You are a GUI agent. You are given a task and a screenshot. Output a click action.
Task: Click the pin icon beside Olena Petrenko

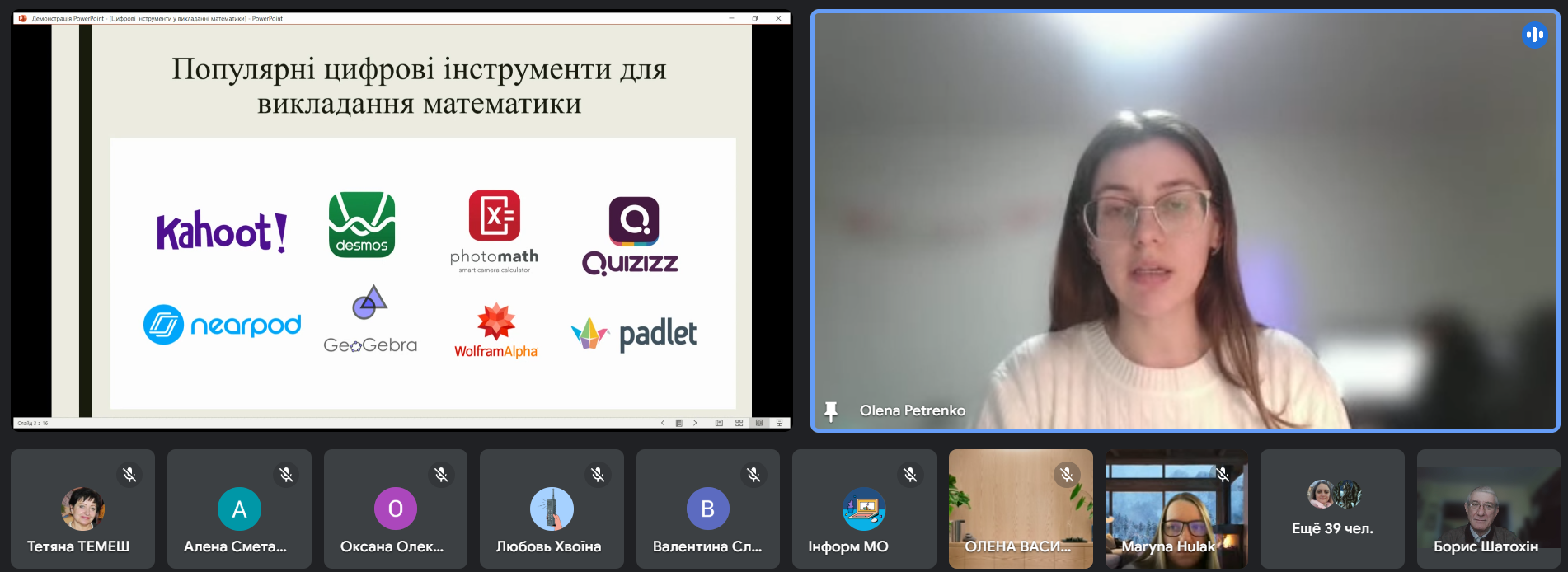tap(831, 410)
